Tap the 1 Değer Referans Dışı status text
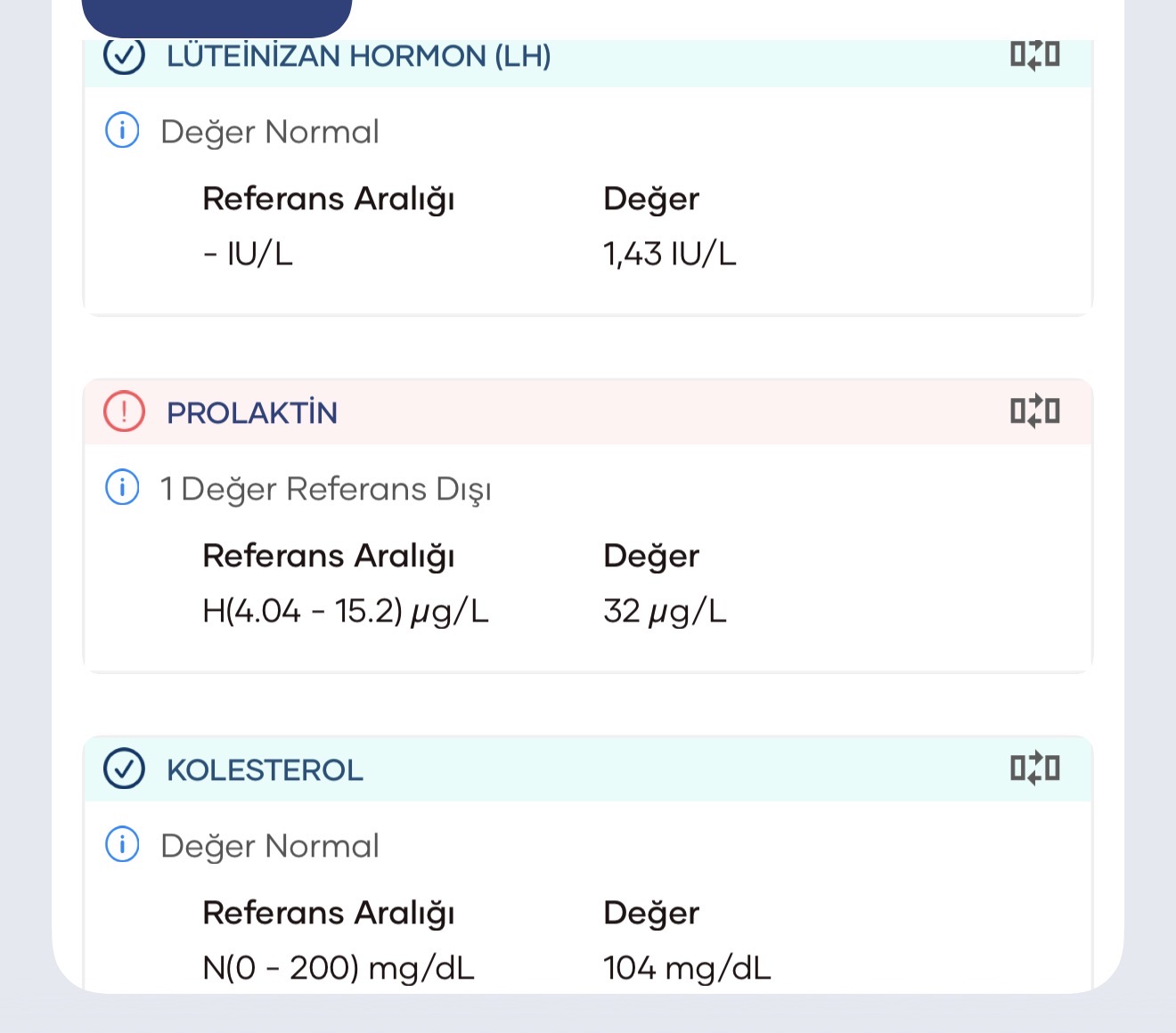 pyautogui.click(x=325, y=489)
